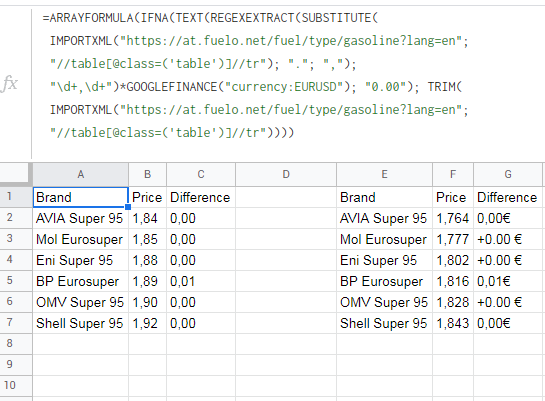
Task: Click price cell 1,802
Action: click(x=453, y=260)
